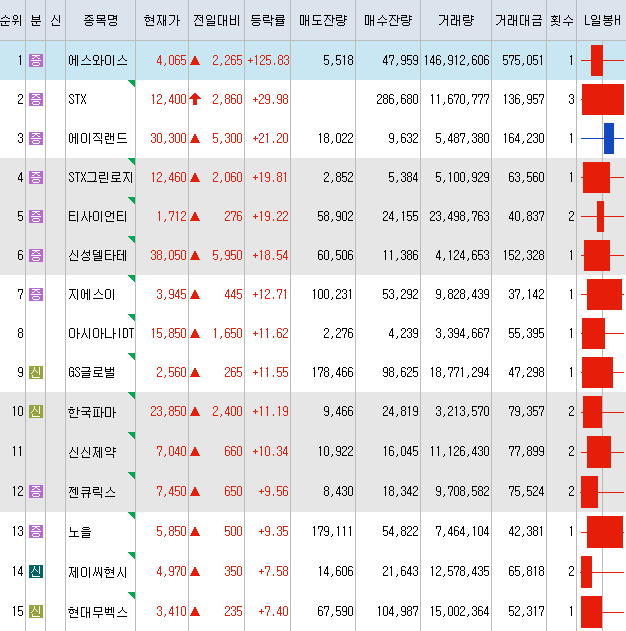Click the daily candle chart for 티사이언티
Image resolution: width=626 pixels, height=631 pixels.
[x=602, y=217]
